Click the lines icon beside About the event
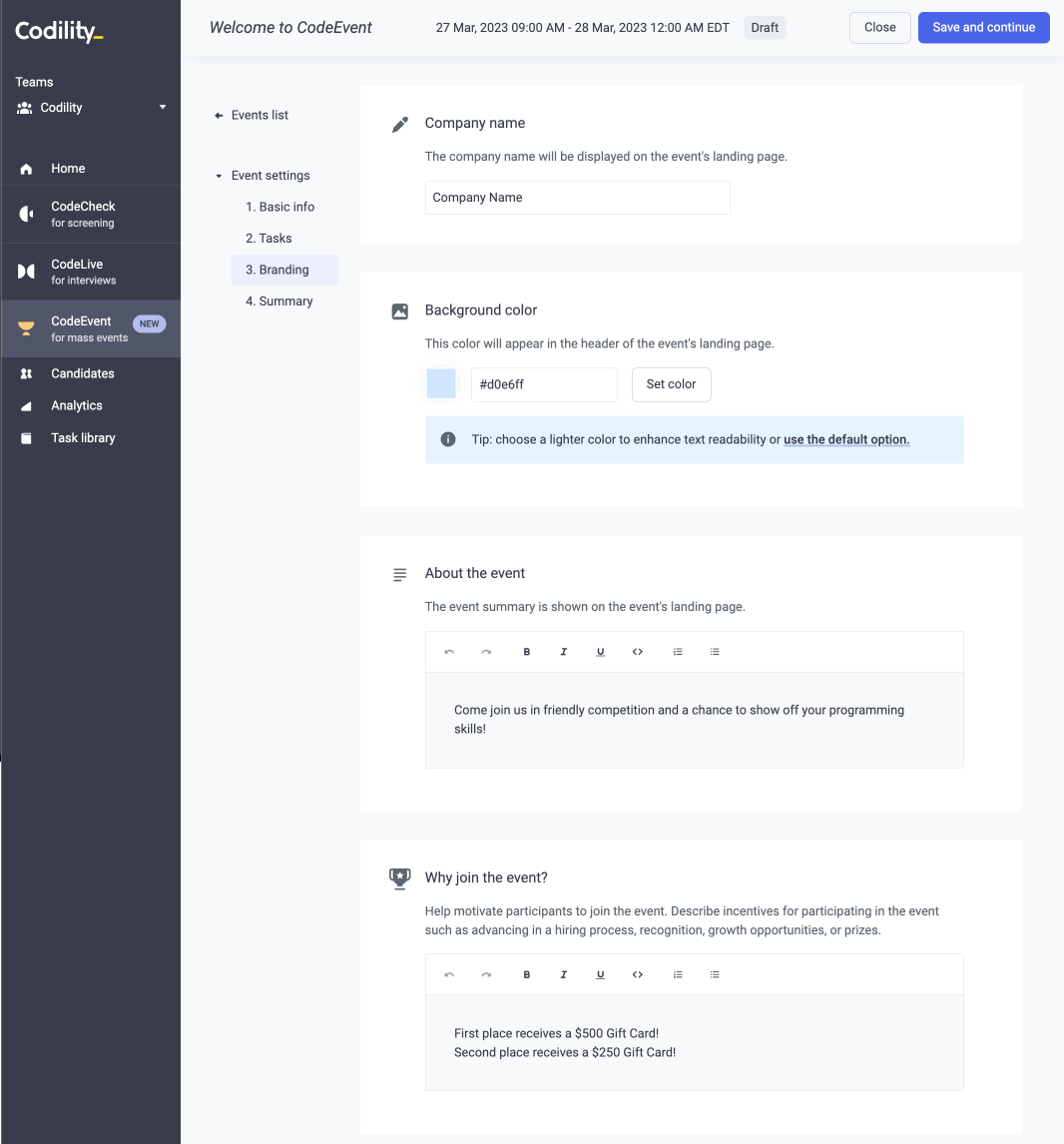Image resolution: width=1064 pixels, height=1144 pixels. [x=399, y=575]
